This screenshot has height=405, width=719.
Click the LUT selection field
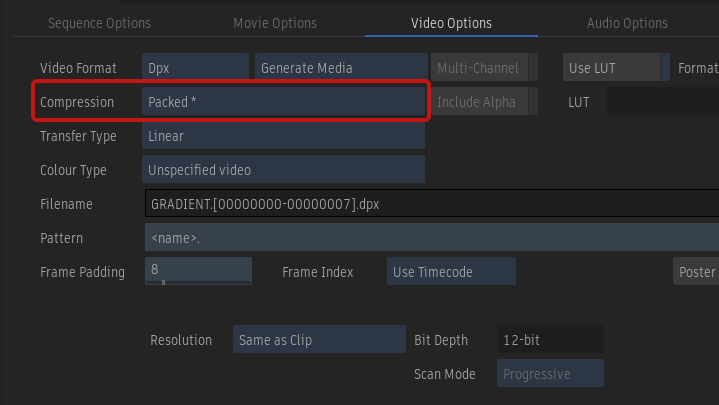662,102
